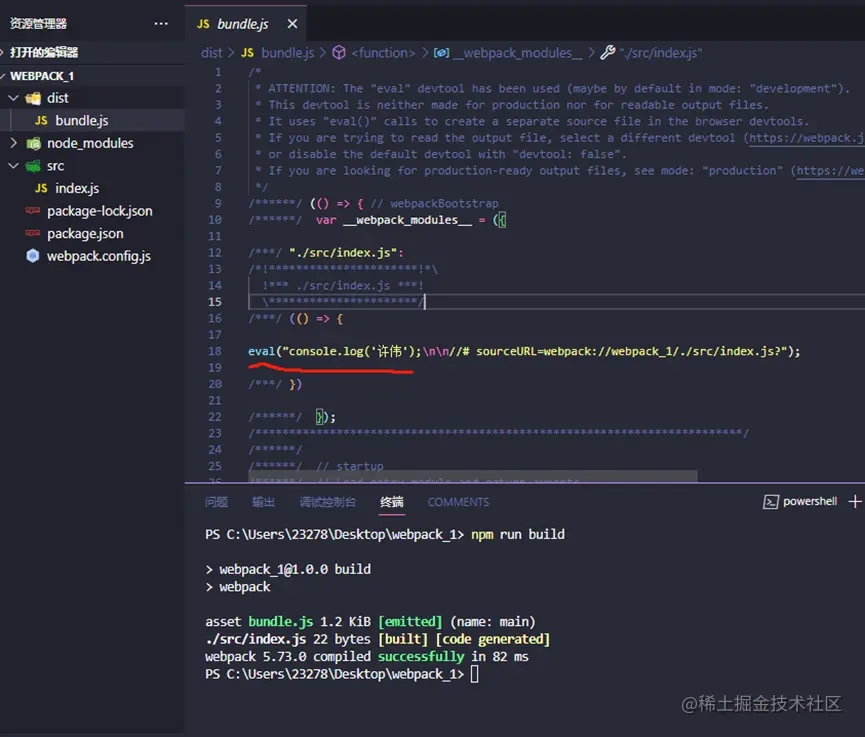865x737 pixels.
Task: Click the JS icon beside bundle.js in the tree
Action: [x=41, y=120]
